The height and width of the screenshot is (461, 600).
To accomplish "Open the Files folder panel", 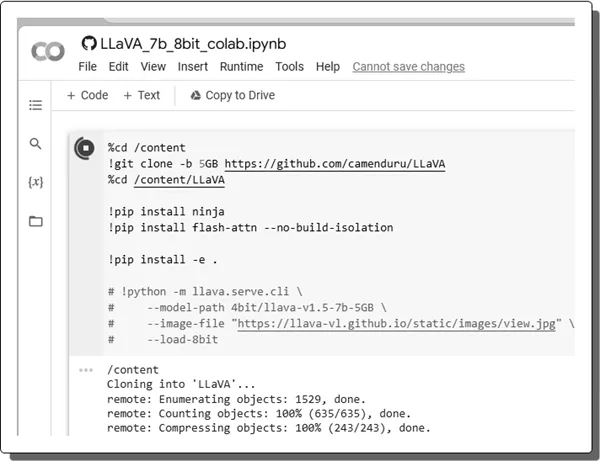I will pyautogui.click(x=36, y=221).
